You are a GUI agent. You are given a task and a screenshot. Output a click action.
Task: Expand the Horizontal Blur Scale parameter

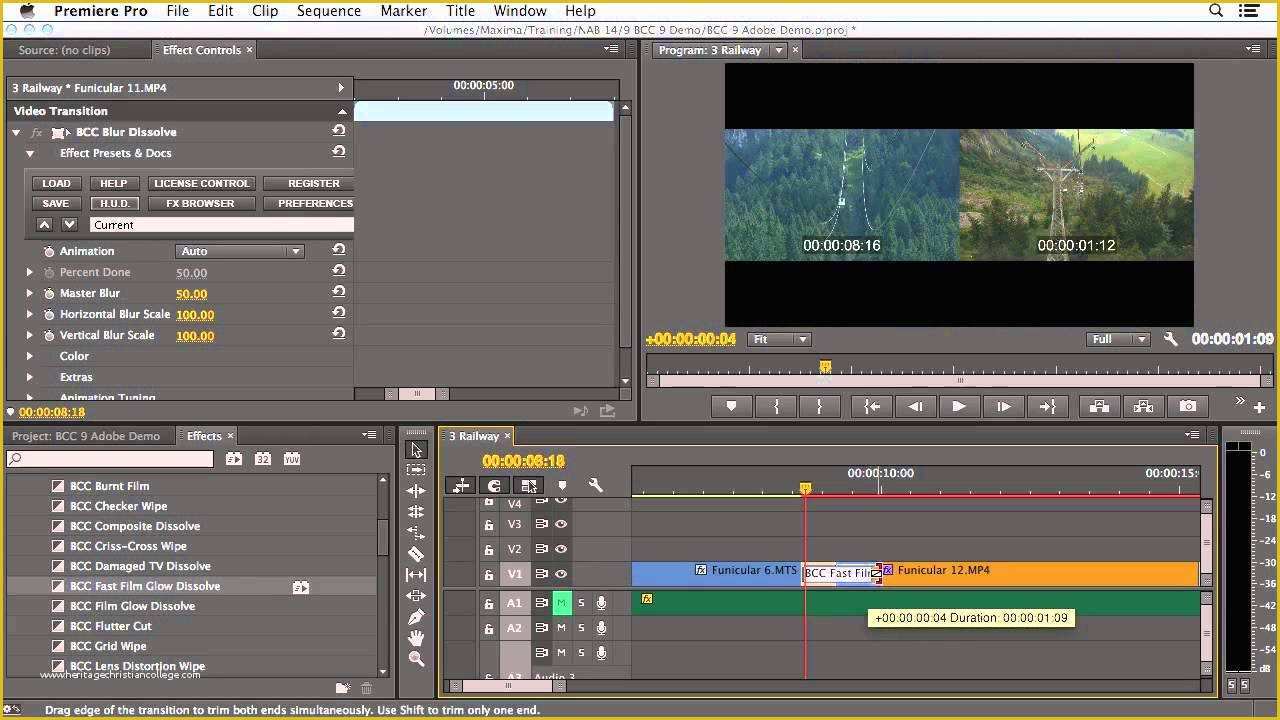pos(30,314)
